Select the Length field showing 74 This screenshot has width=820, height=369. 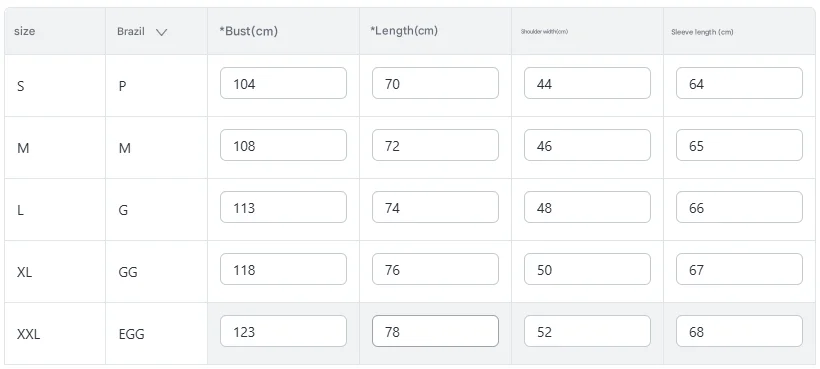(435, 207)
